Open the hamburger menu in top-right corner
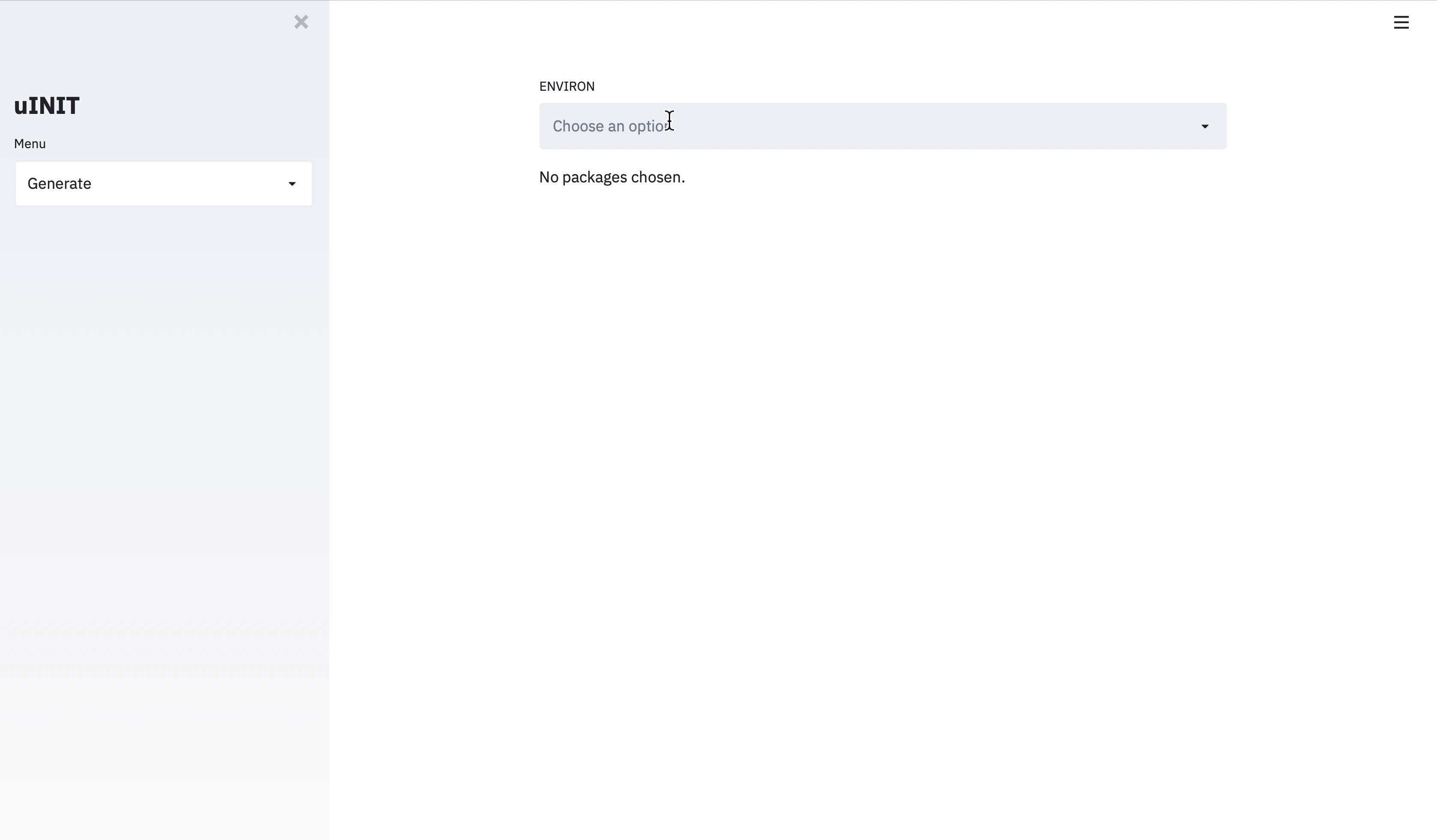Screen dimensions: 1437x840 coord(1401,22)
